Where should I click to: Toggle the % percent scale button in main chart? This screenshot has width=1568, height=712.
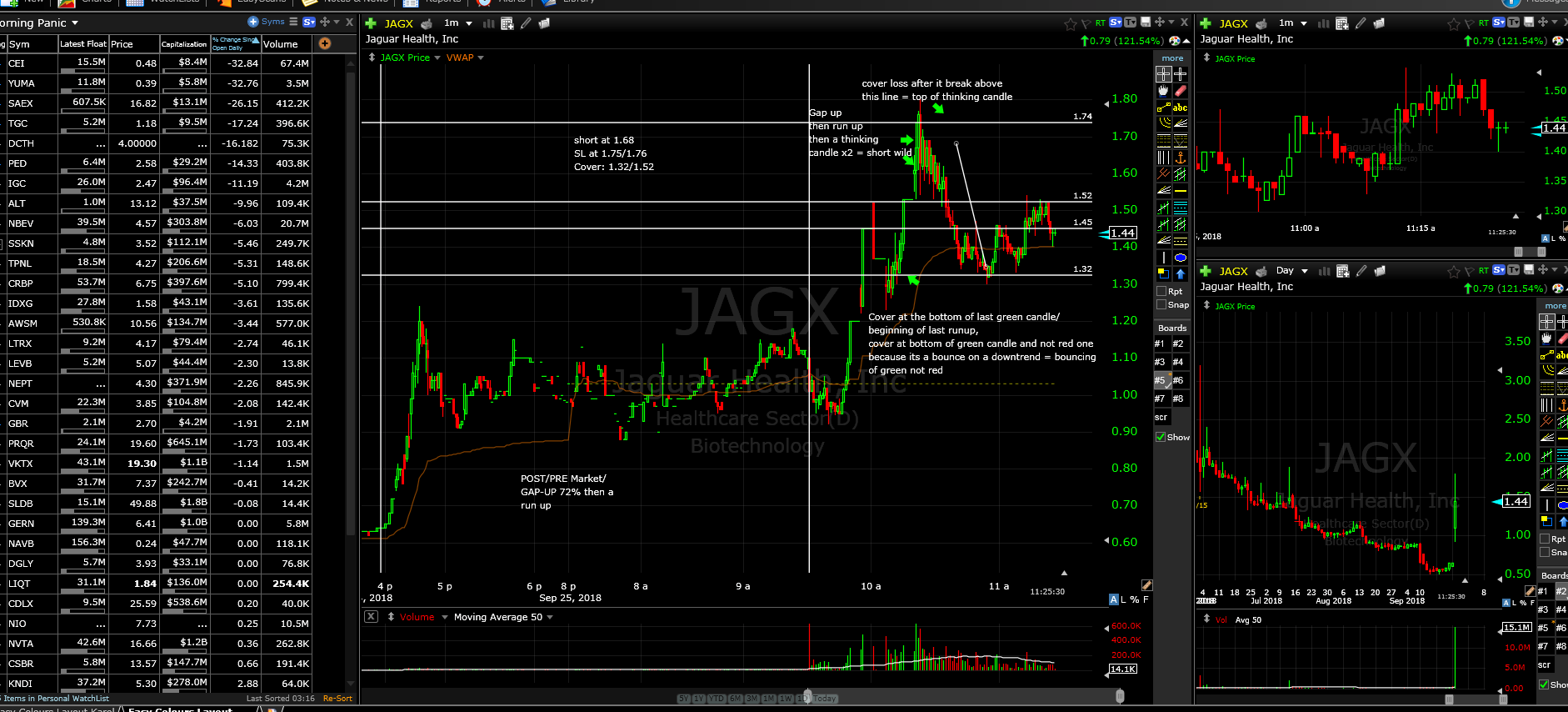(1135, 599)
